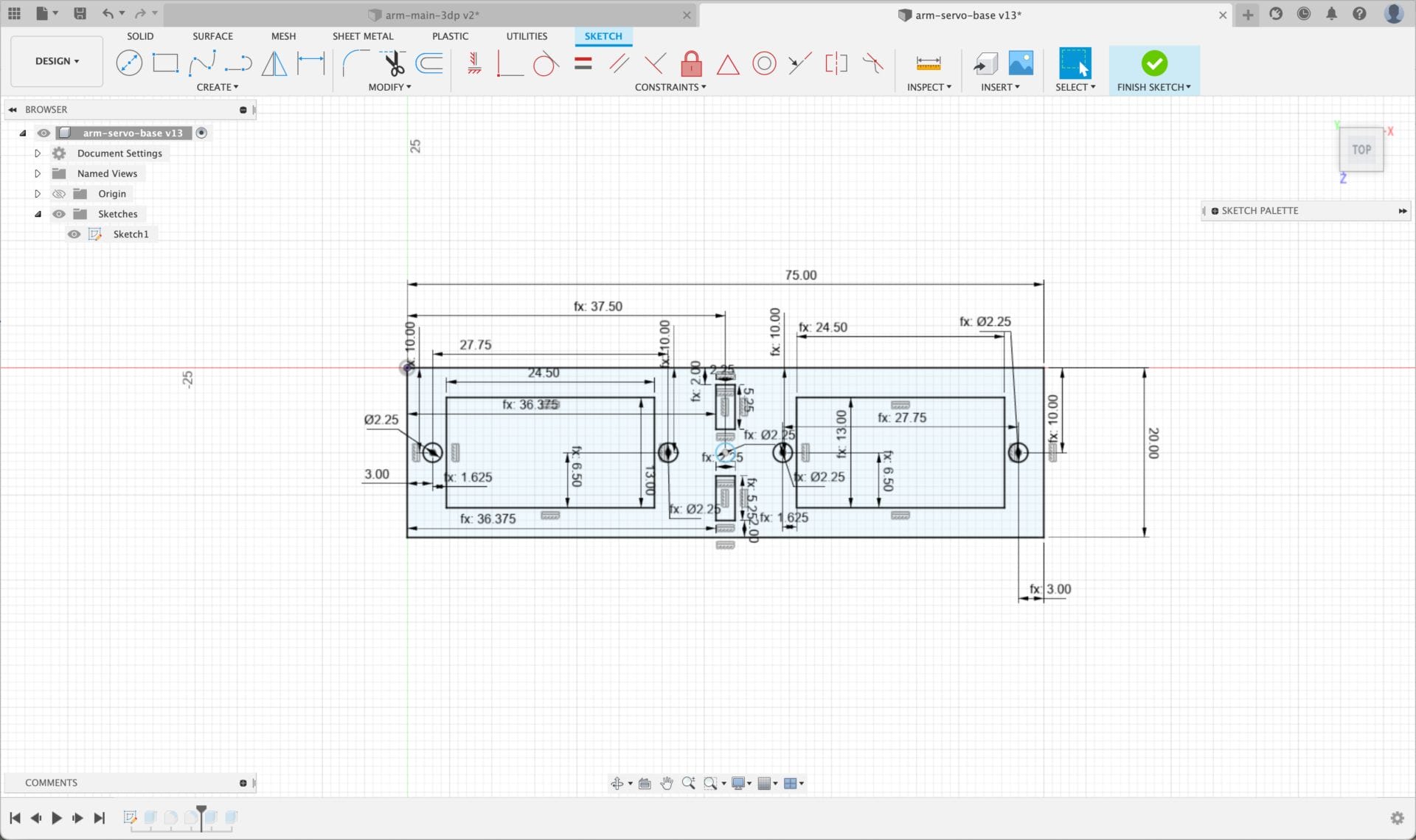Apply the Fix/UnFix lock constraint
This screenshot has height=840, width=1416.
691,65
